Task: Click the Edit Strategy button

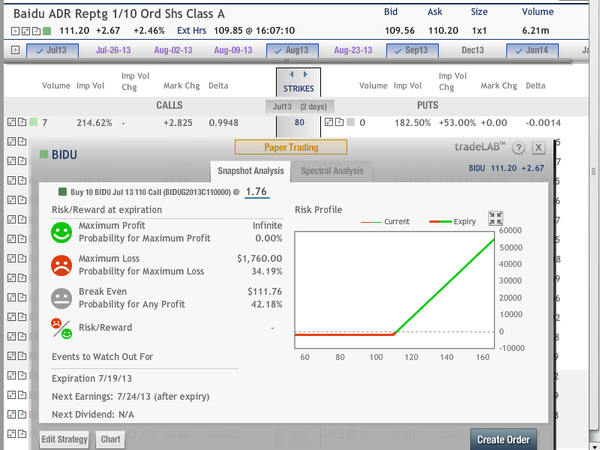Action: (64, 439)
